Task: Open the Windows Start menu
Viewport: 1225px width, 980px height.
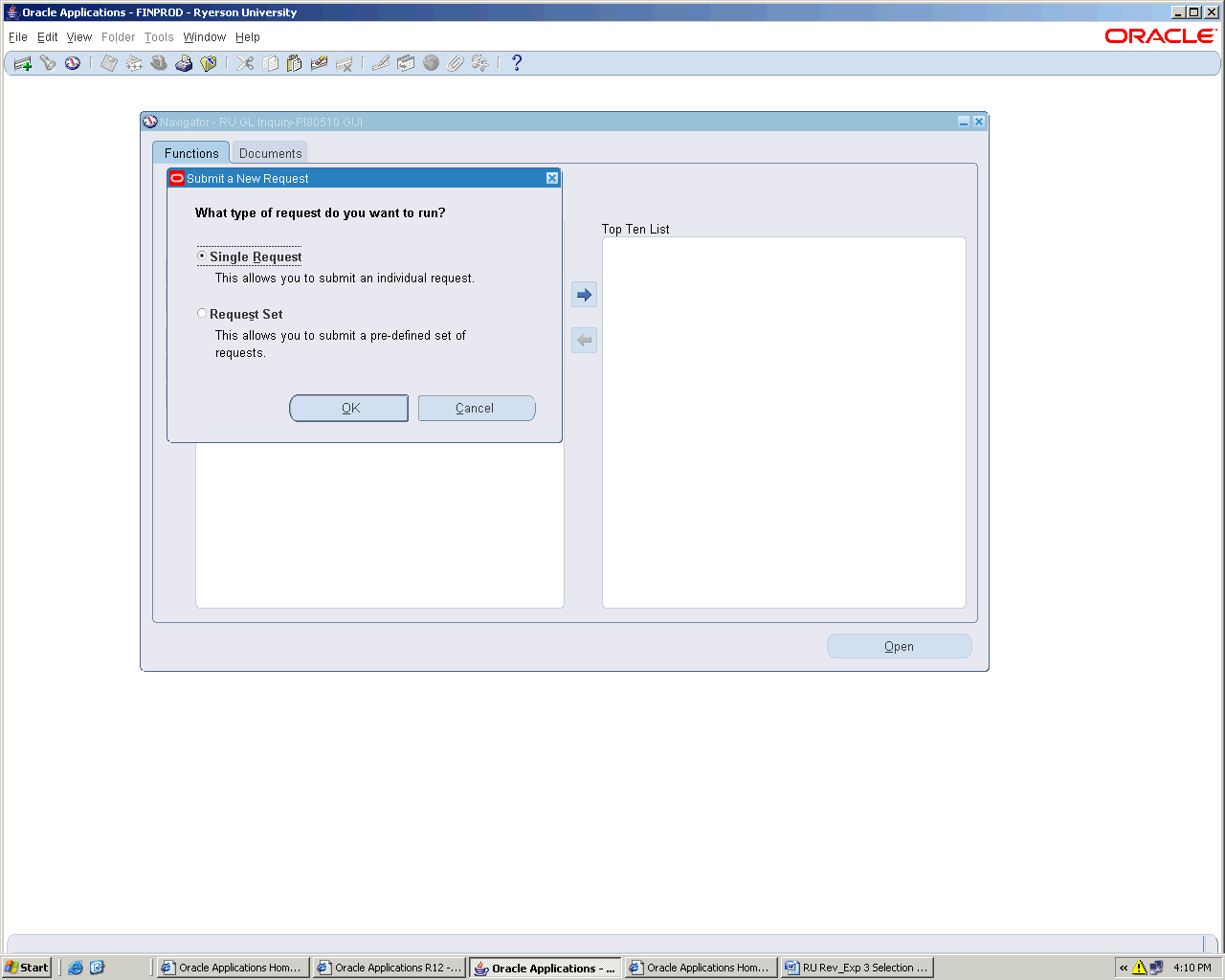Action: point(27,968)
